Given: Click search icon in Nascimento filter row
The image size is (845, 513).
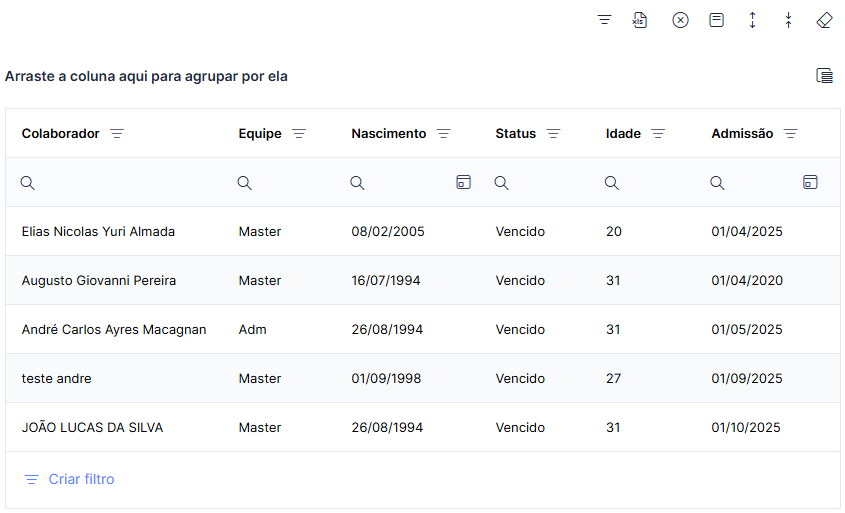Looking at the screenshot, I should 357,183.
